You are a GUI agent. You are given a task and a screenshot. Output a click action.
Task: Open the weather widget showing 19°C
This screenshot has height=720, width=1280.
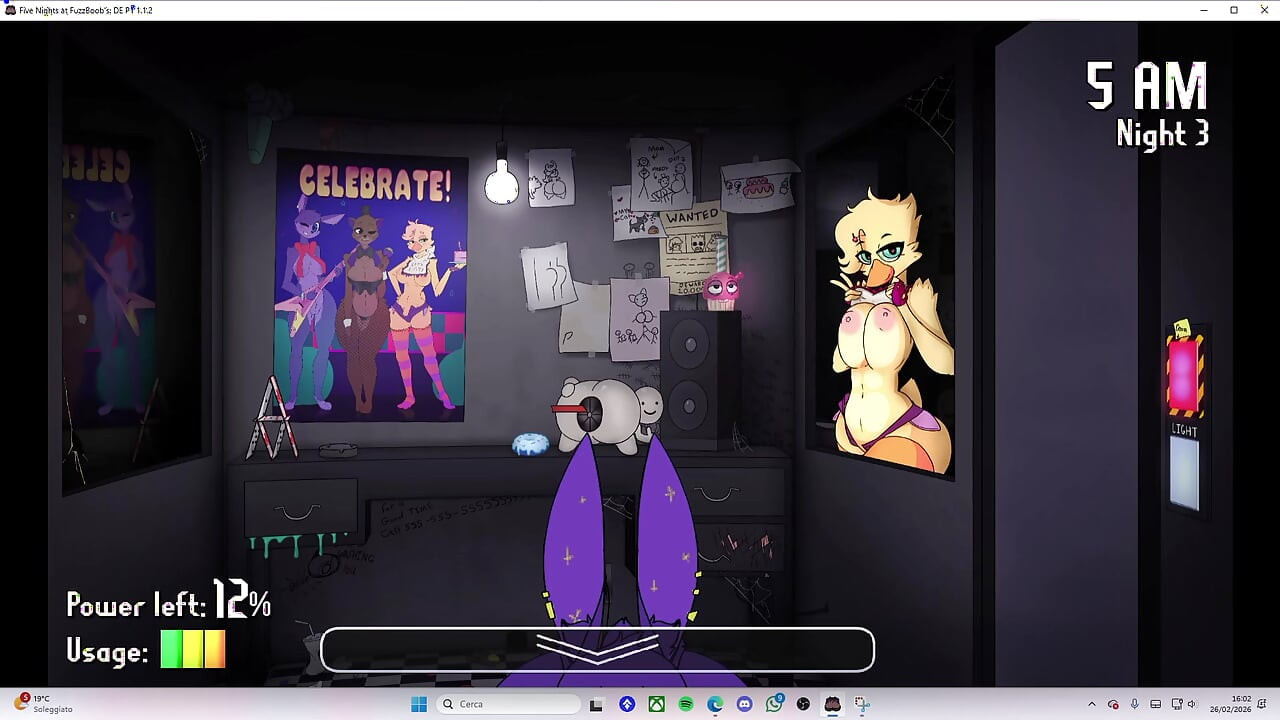pyautogui.click(x=42, y=704)
